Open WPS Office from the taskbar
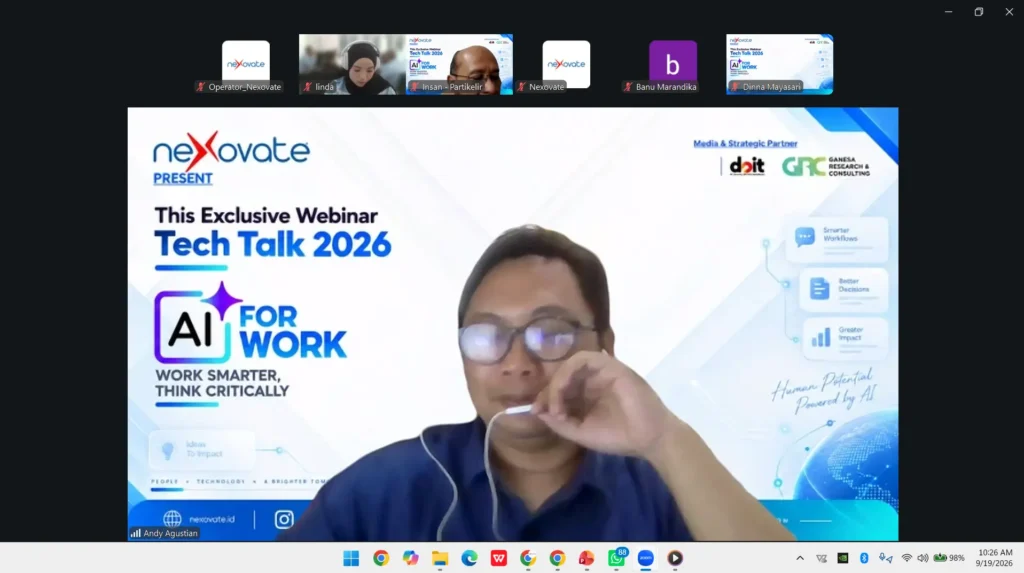 [x=499, y=558]
